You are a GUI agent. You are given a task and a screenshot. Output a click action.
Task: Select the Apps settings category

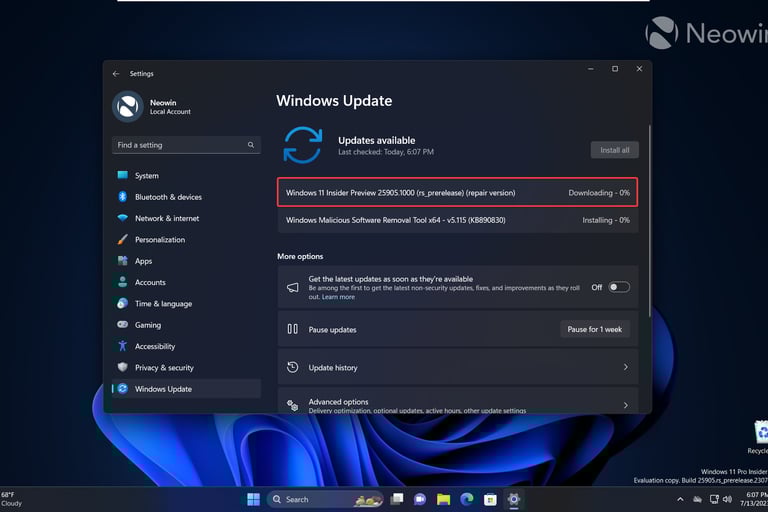click(x=186, y=261)
